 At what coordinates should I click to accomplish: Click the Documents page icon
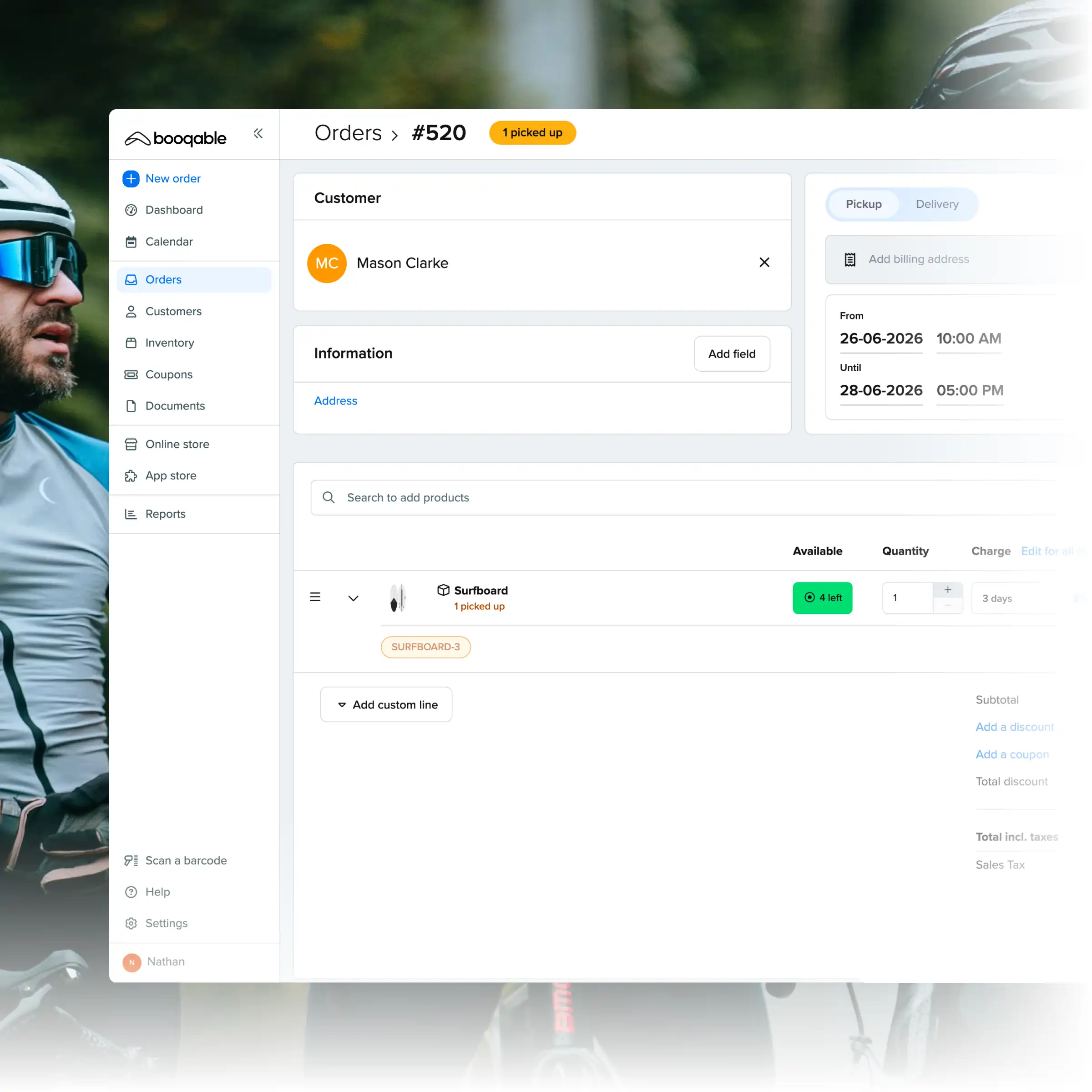click(131, 406)
